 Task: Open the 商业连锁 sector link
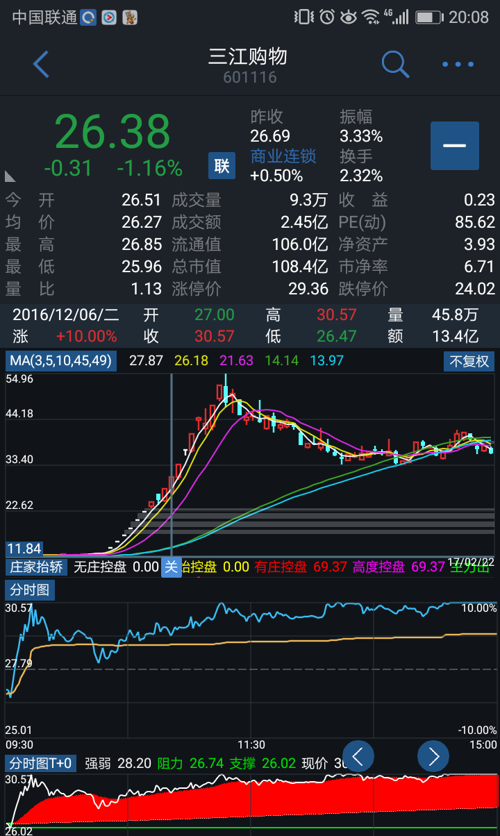pos(283,156)
